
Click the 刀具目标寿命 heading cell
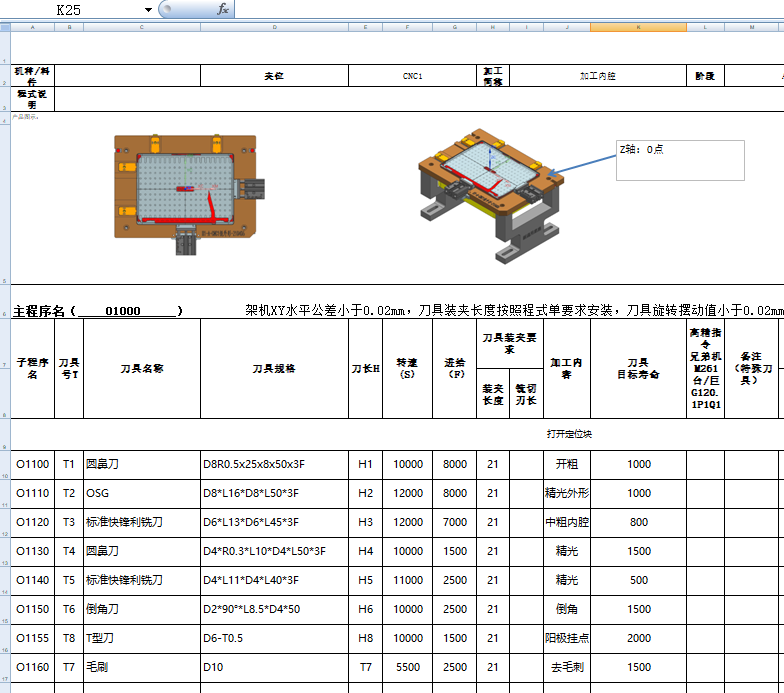point(638,368)
